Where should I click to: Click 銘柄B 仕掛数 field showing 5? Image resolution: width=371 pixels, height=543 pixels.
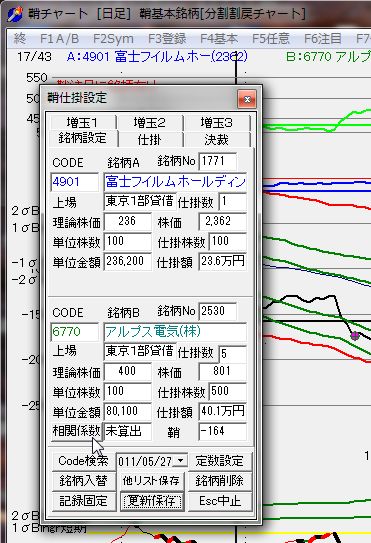[x=232, y=353]
